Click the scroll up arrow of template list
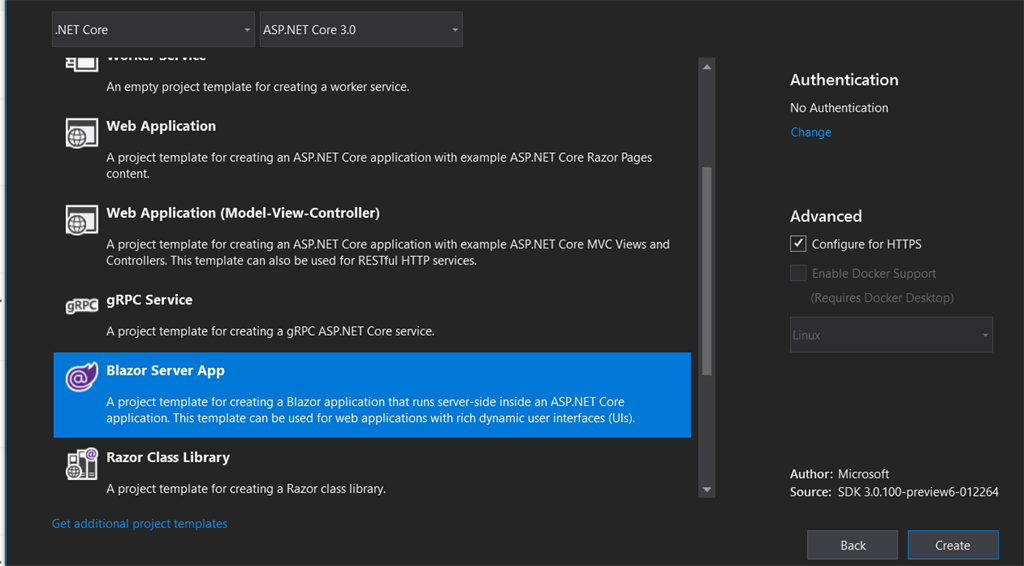 (x=707, y=67)
